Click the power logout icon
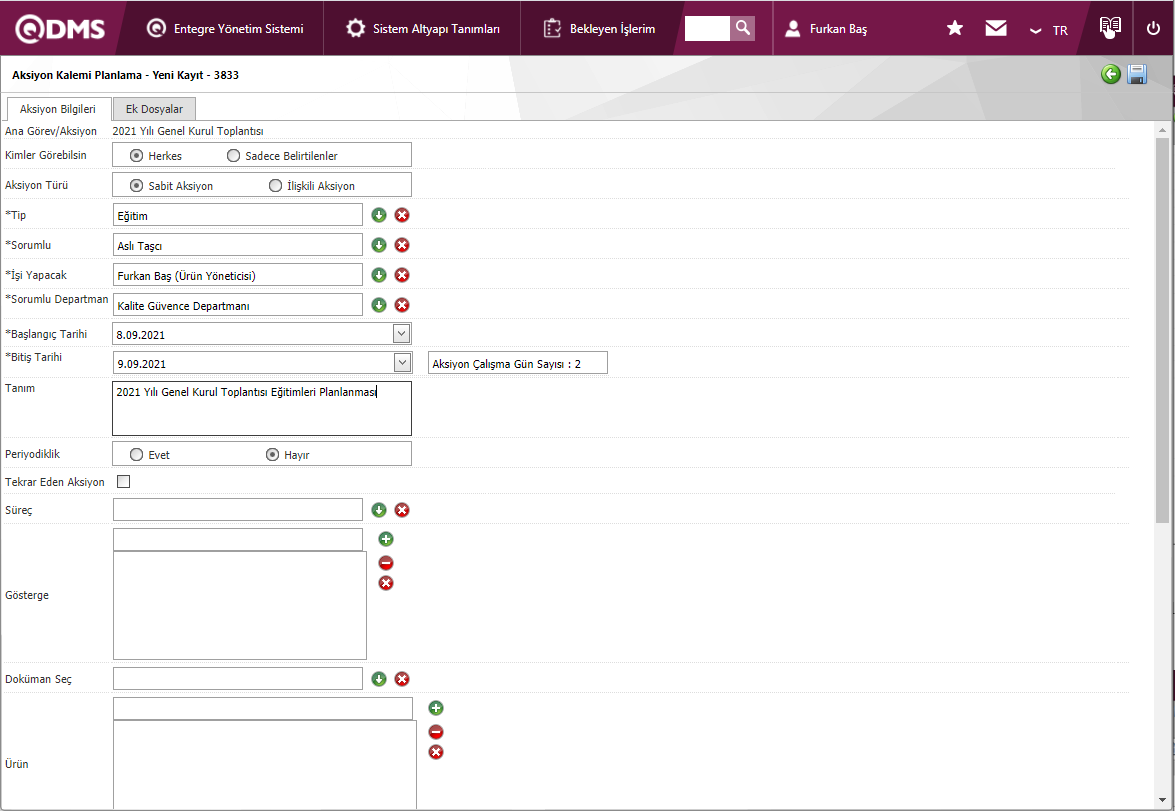The height and width of the screenshot is (811, 1175). 1153,29
